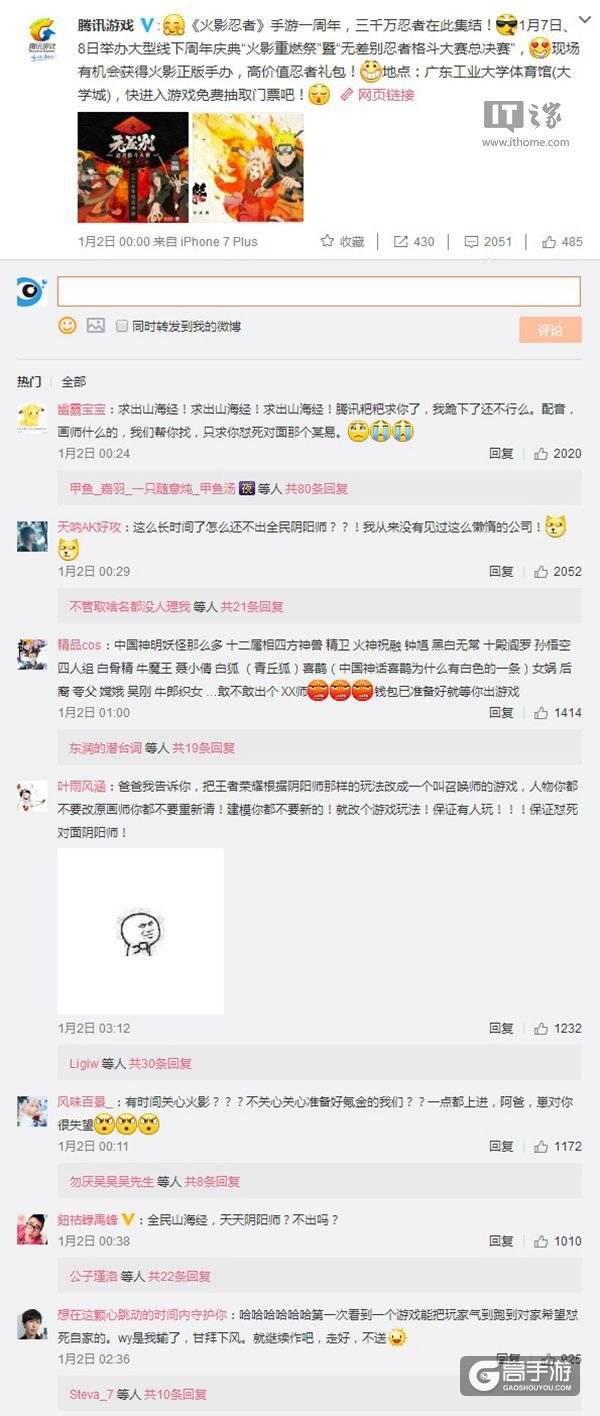Image resolution: width=600 pixels, height=1416 pixels.
Task: Click the emoji smiley icon below comment box
Action: (x=67, y=325)
